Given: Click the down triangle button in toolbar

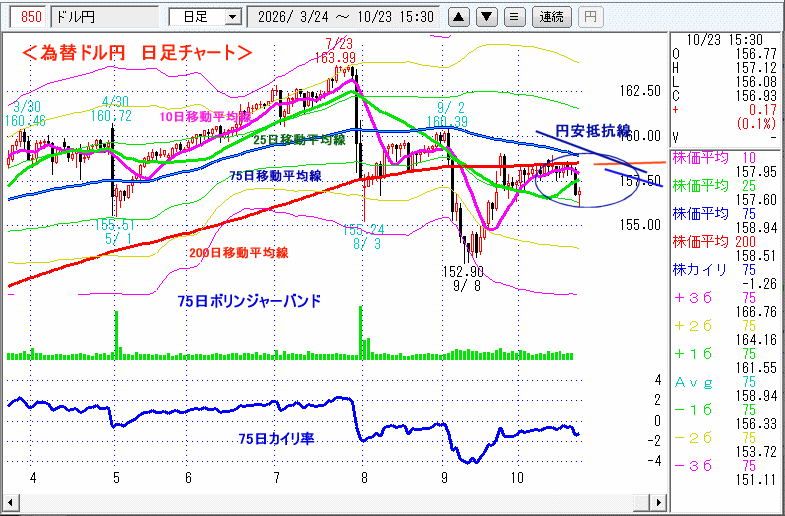Looking at the screenshot, I should (486, 17).
